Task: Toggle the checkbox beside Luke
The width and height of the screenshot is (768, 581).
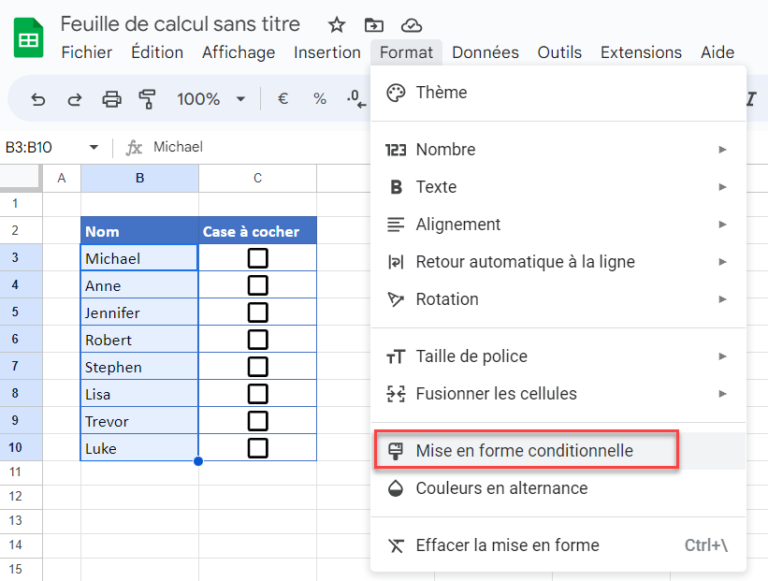Action: [x=258, y=448]
